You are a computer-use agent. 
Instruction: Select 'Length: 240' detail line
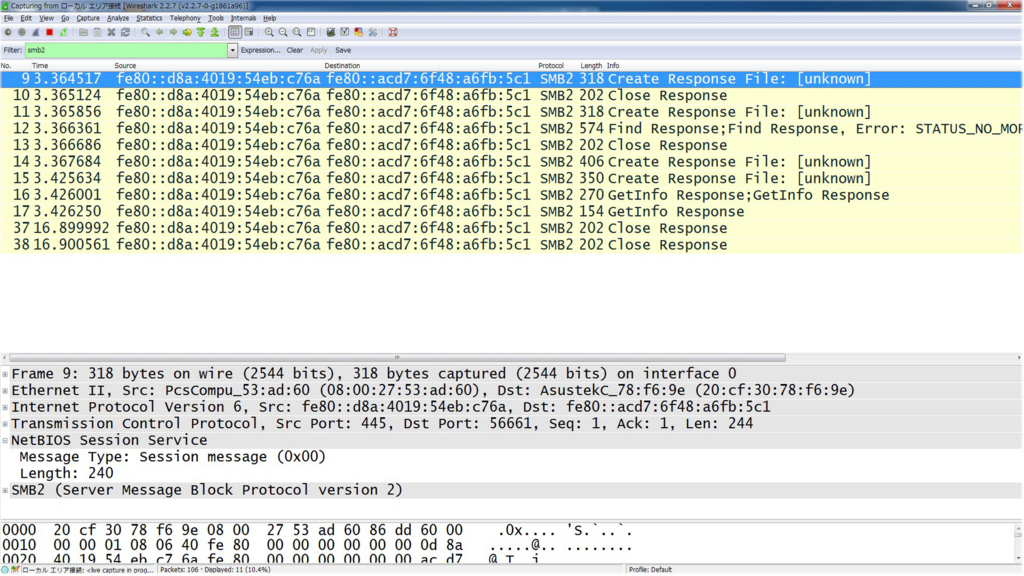(66, 473)
